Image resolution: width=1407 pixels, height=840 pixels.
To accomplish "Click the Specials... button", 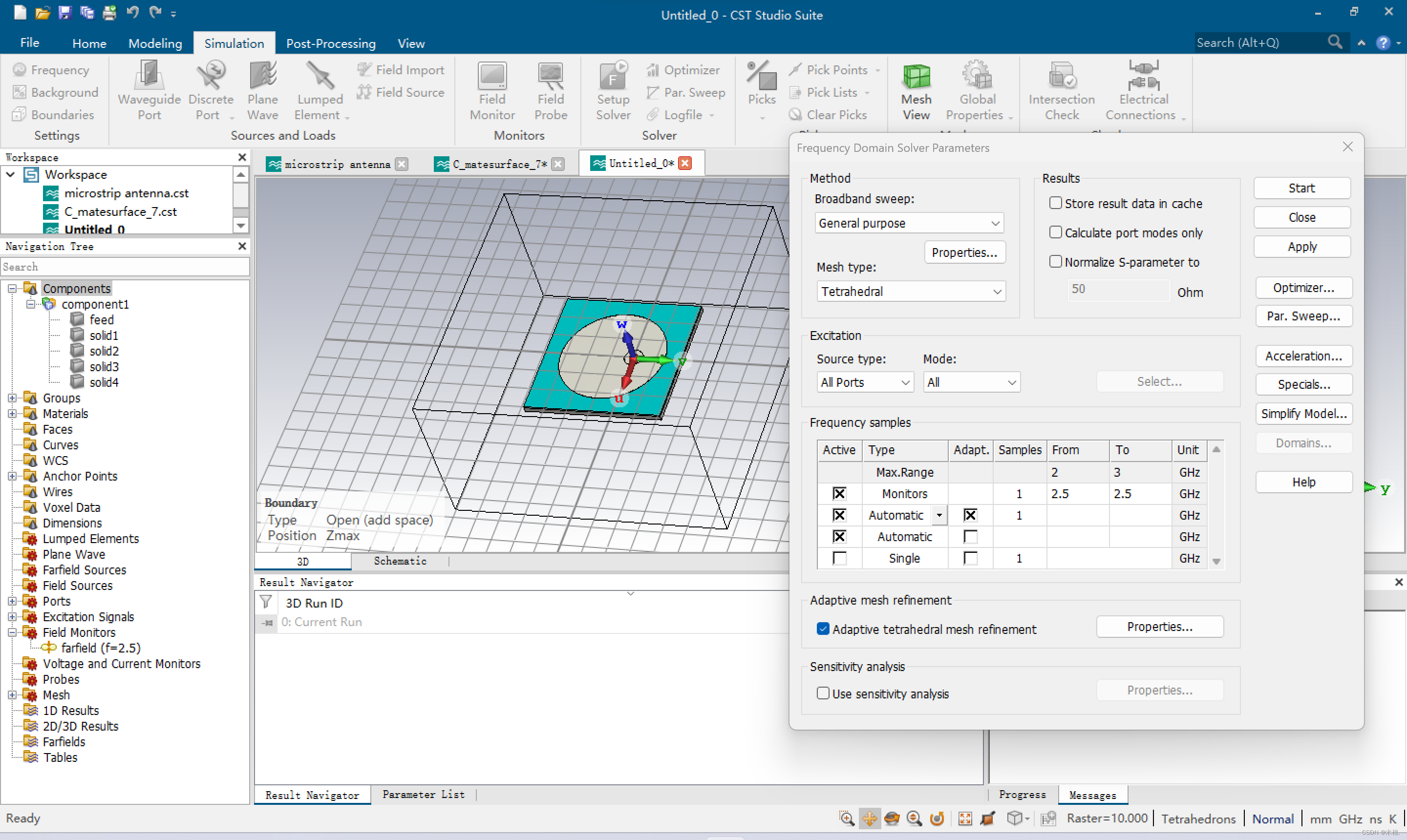I will [x=1303, y=385].
